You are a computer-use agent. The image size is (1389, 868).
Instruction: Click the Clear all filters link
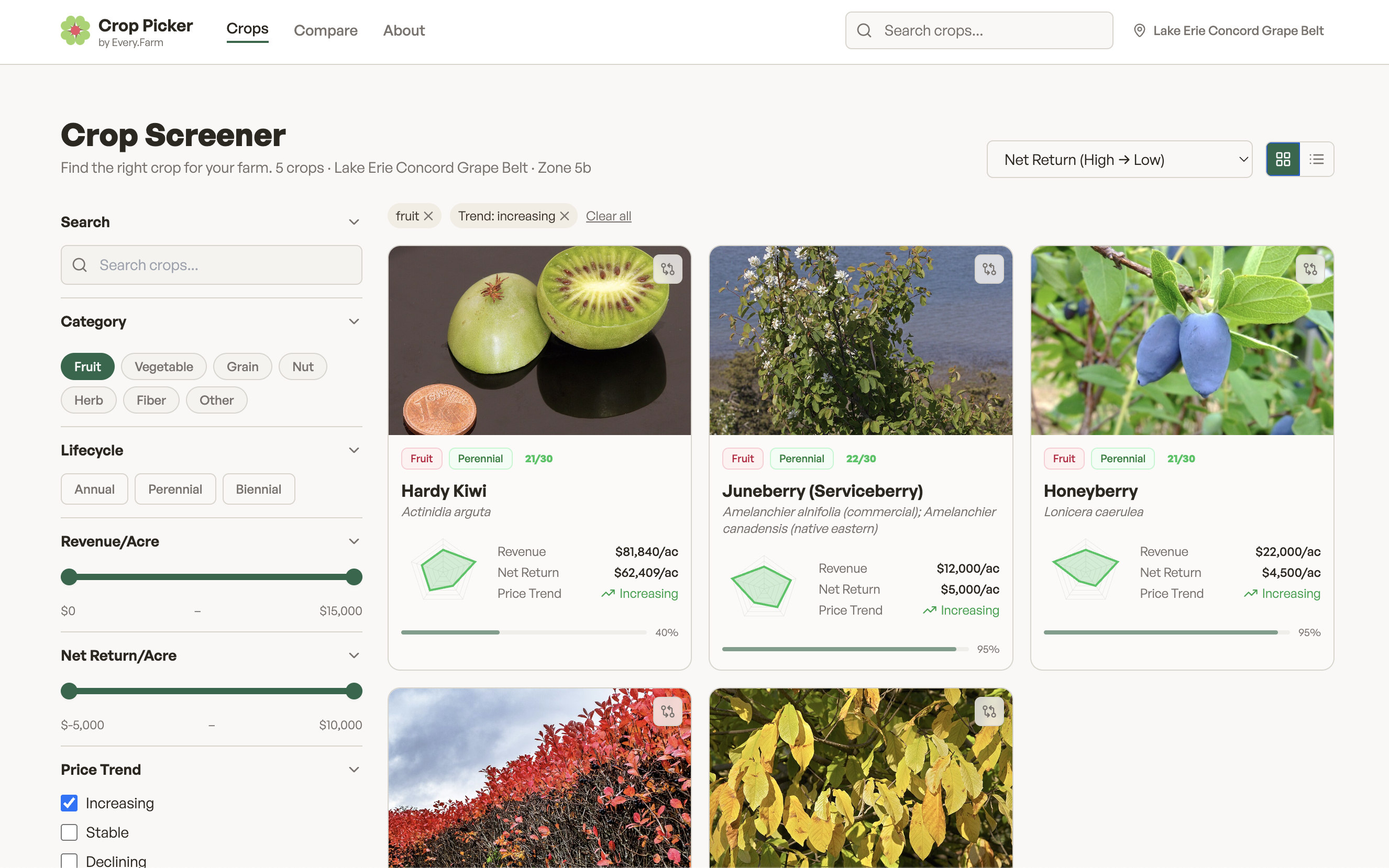click(608, 216)
